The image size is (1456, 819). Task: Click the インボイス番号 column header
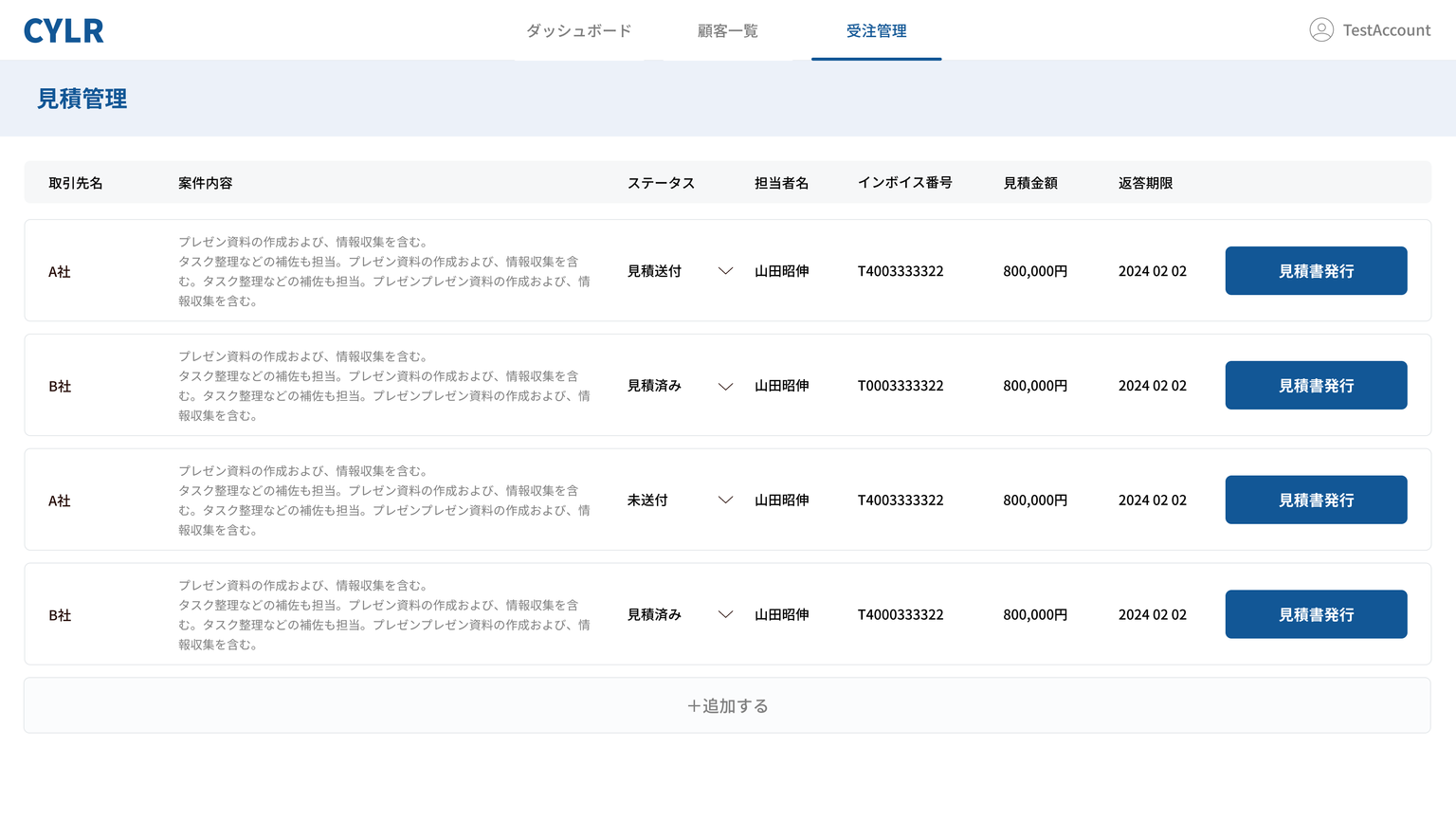904,183
